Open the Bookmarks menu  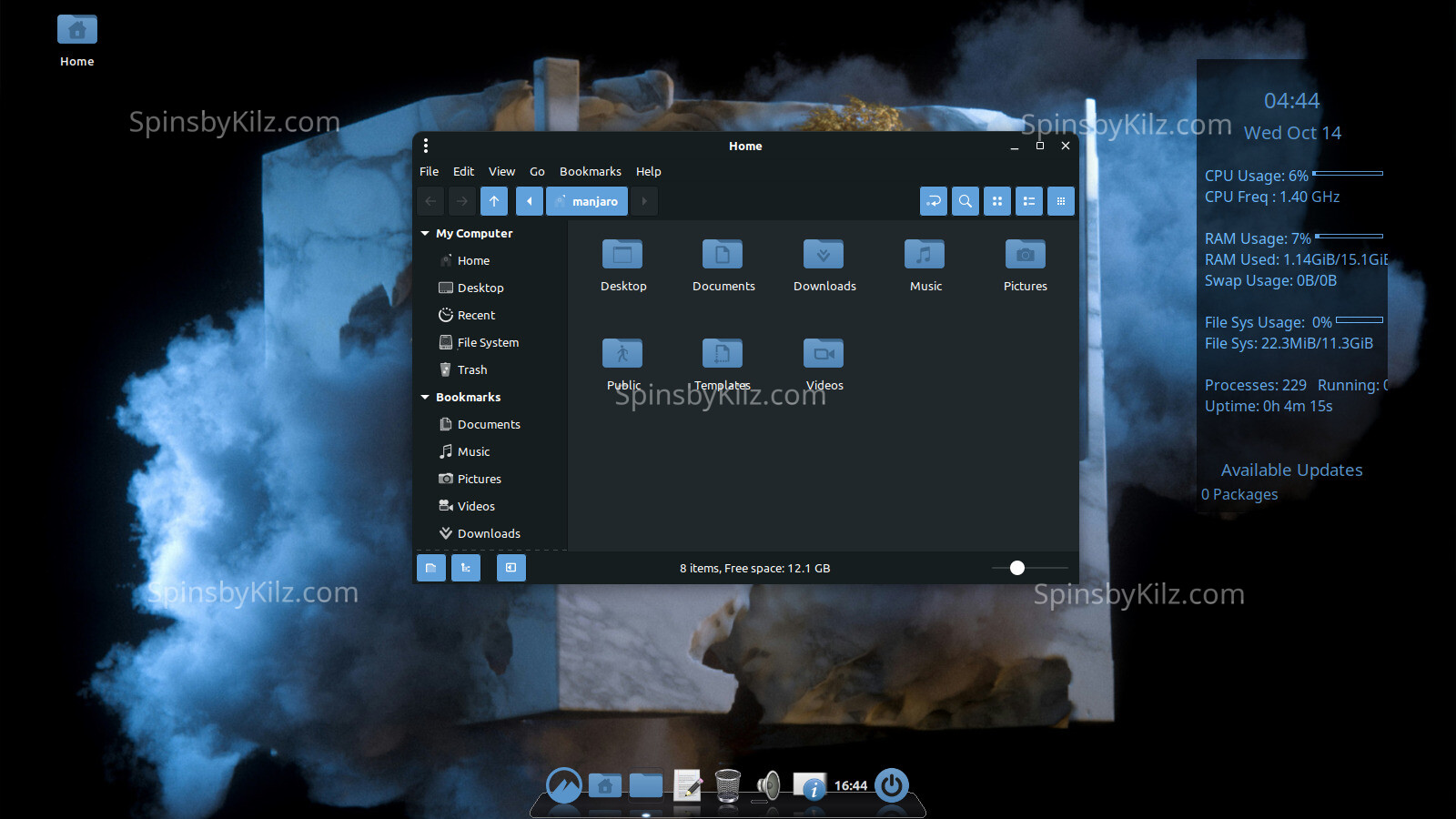pos(590,171)
